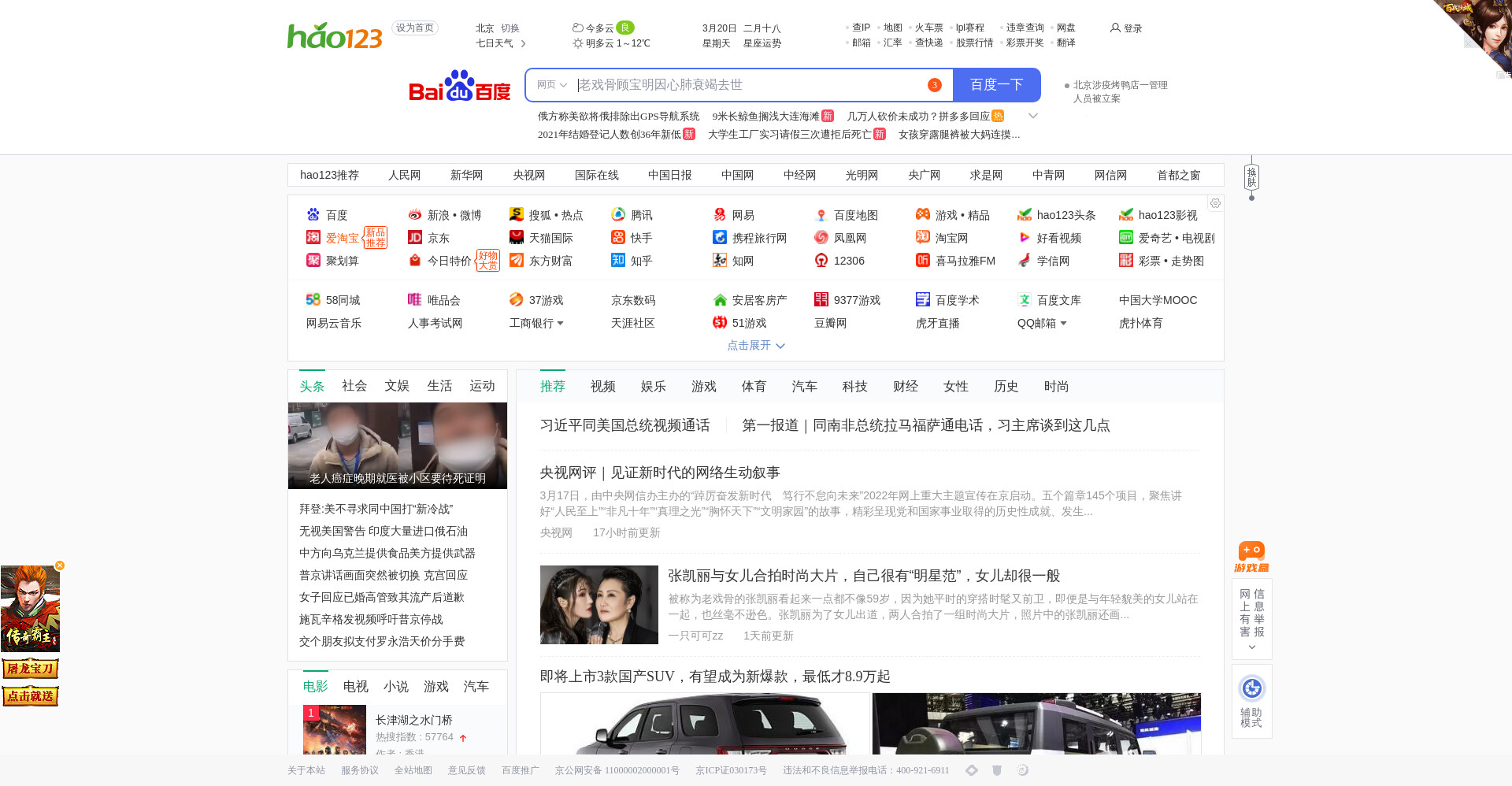The width and height of the screenshot is (1512, 786).
Task: Open 百度地图 pin icon
Action: (x=821, y=214)
